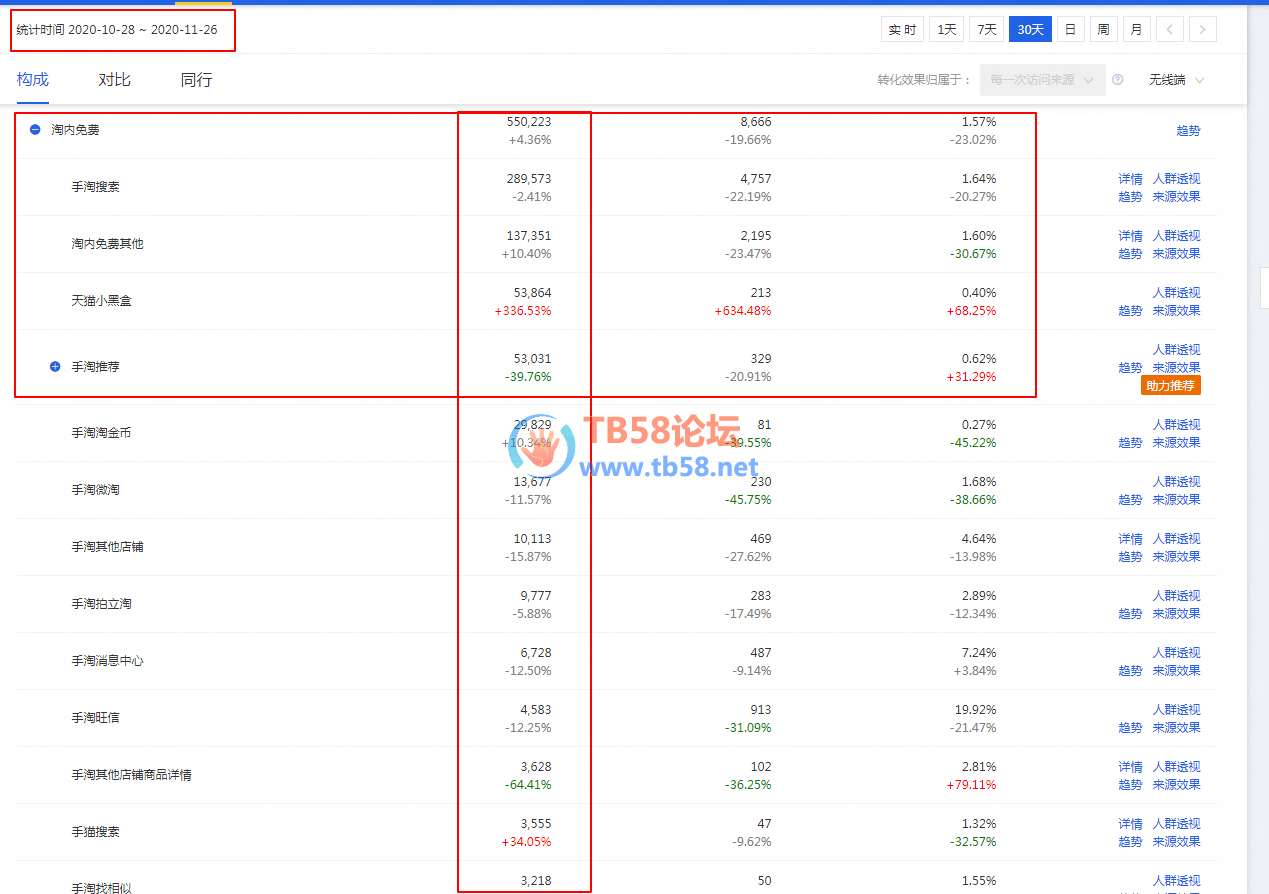Expand the 手淘推荐 row
Image resolution: width=1269 pixels, height=894 pixels.
[56, 367]
